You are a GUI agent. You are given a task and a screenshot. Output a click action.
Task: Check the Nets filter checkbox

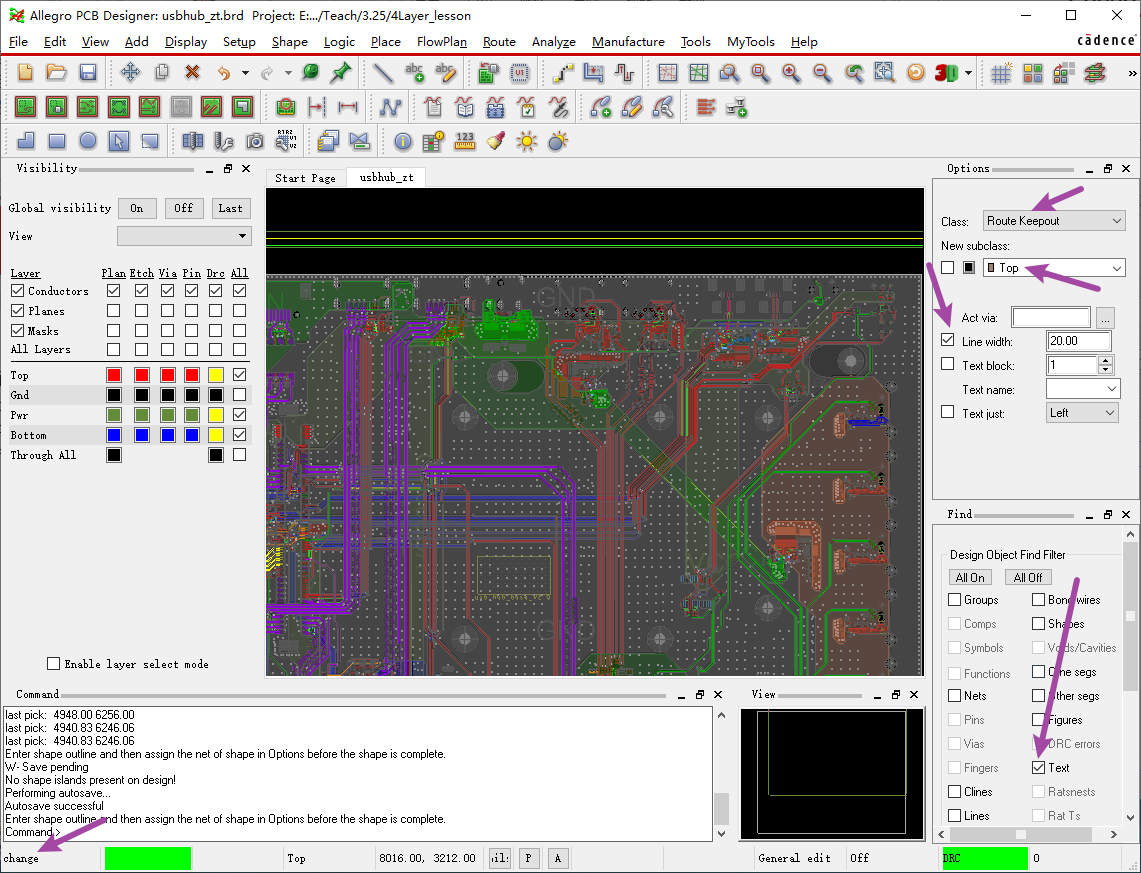coord(955,695)
